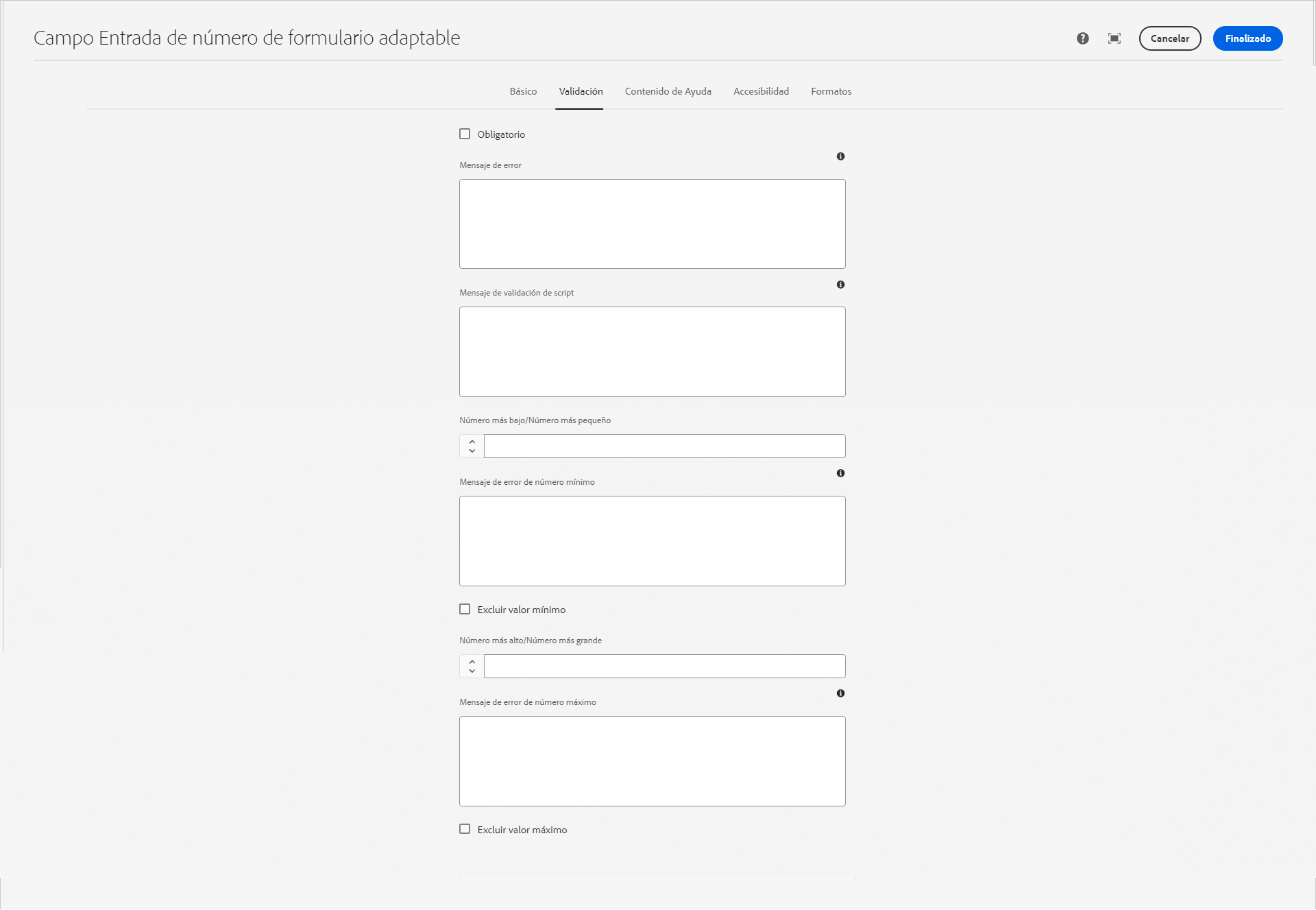1316x910 pixels.
Task: Click into the Mensaje de error text area
Action: click(652, 224)
